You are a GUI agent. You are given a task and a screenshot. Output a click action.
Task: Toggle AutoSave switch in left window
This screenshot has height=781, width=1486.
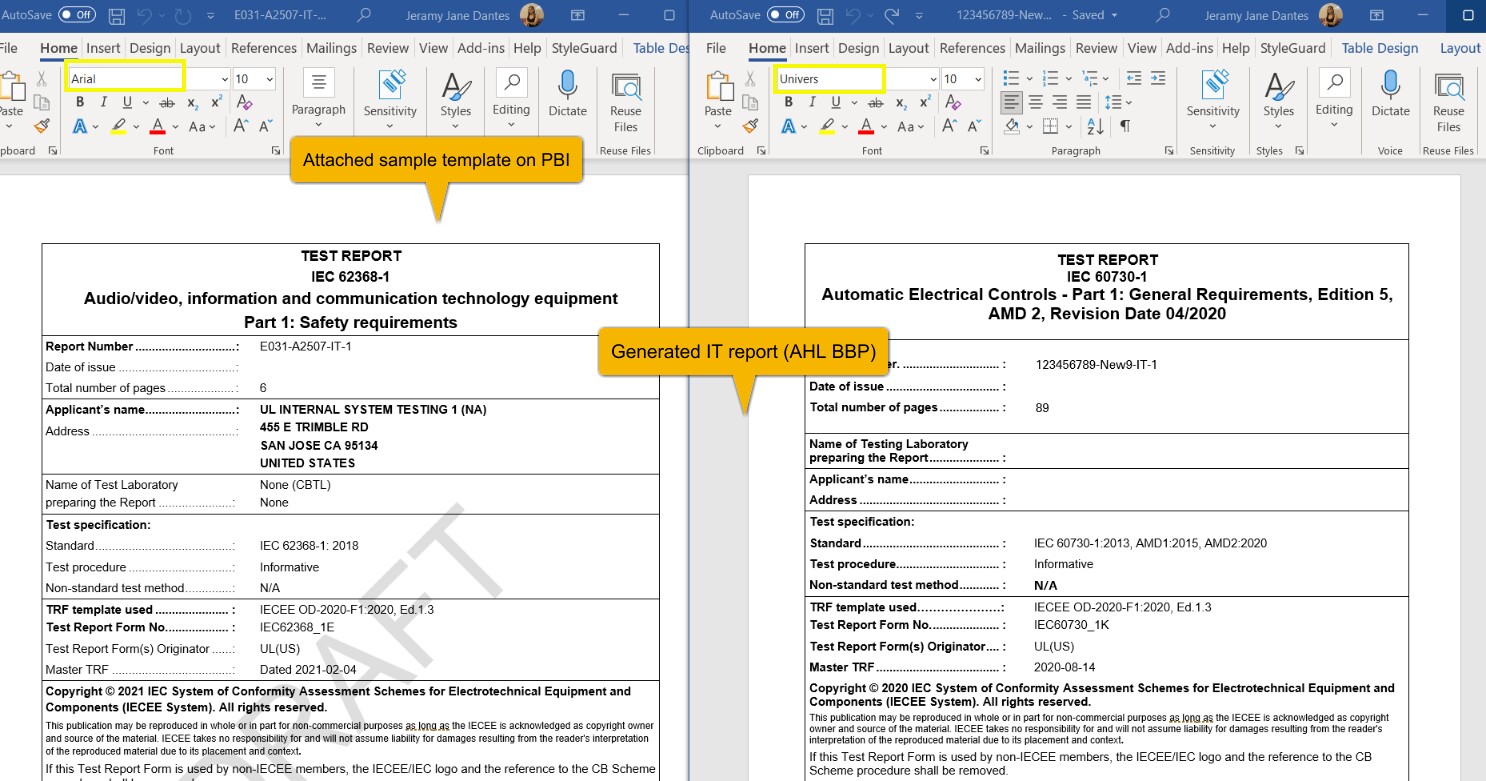click(x=77, y=15)
